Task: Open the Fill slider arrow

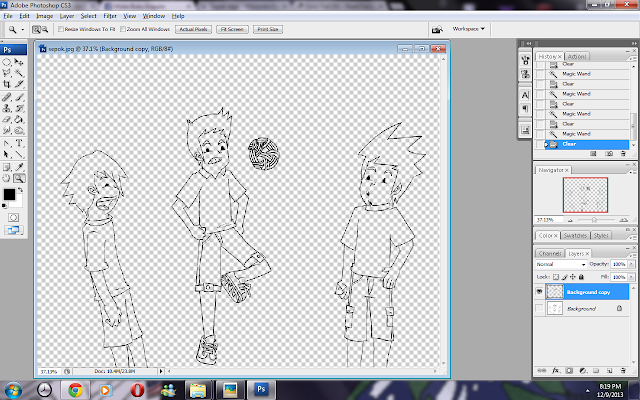Action: [x=632, y=277]
